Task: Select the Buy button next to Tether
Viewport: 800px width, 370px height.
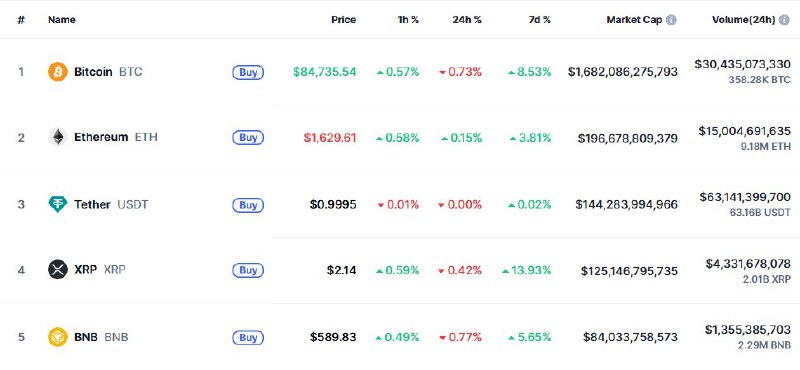Action: point(248,205)
